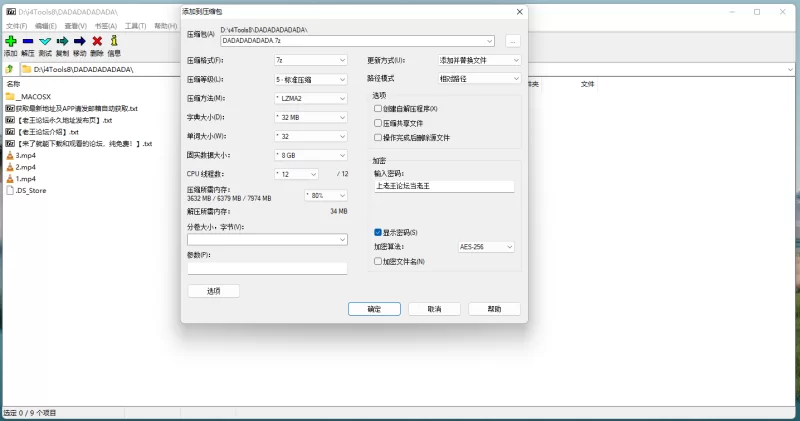800x421 pixels.
Task: Open the word size 32 dropdown
Action: coord(311,136)
